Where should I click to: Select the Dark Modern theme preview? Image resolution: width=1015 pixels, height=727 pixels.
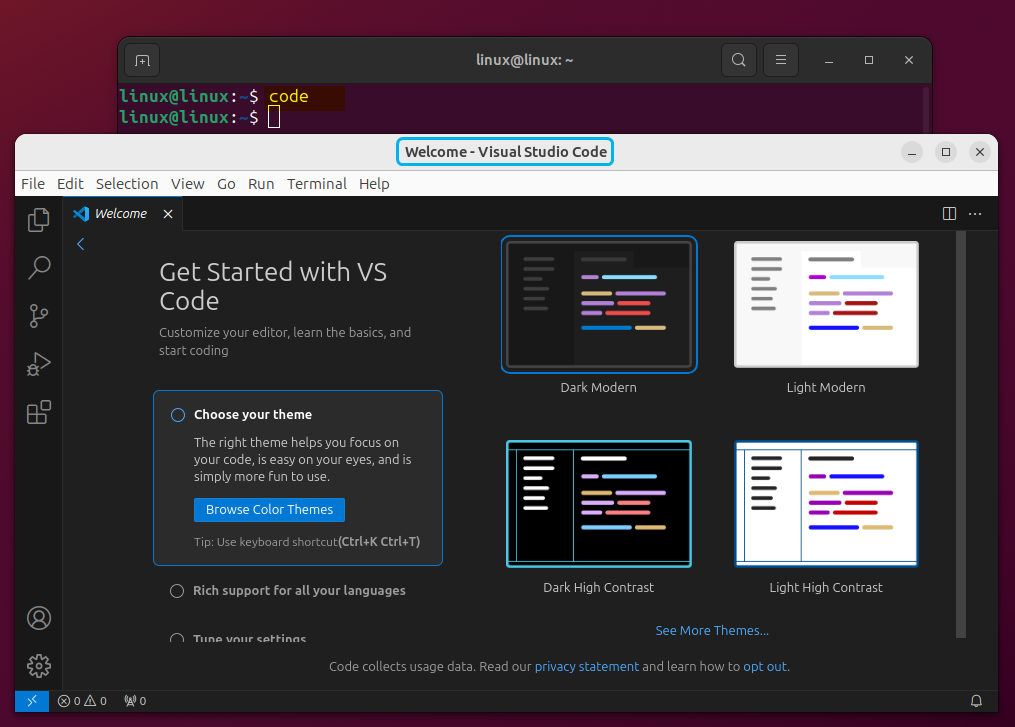(x=598, y=304)
